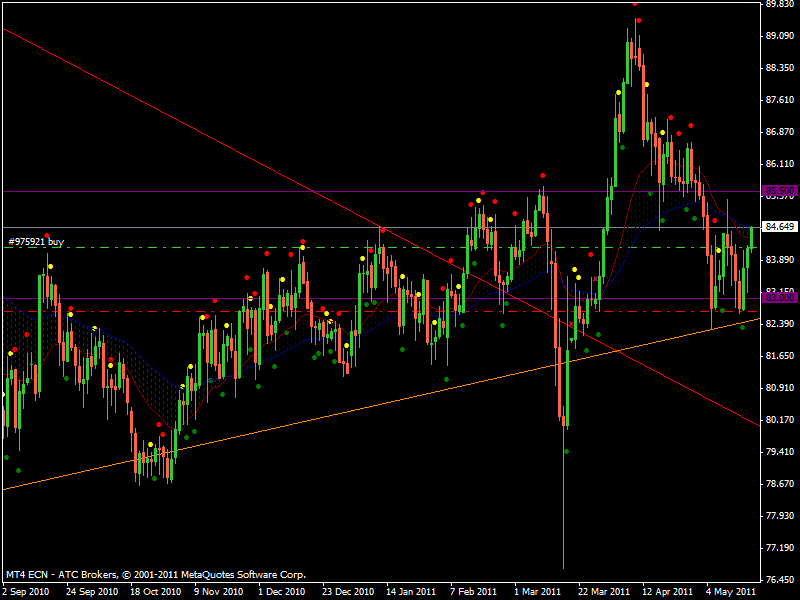Click the 87.610 price axis label

(780, 100)
